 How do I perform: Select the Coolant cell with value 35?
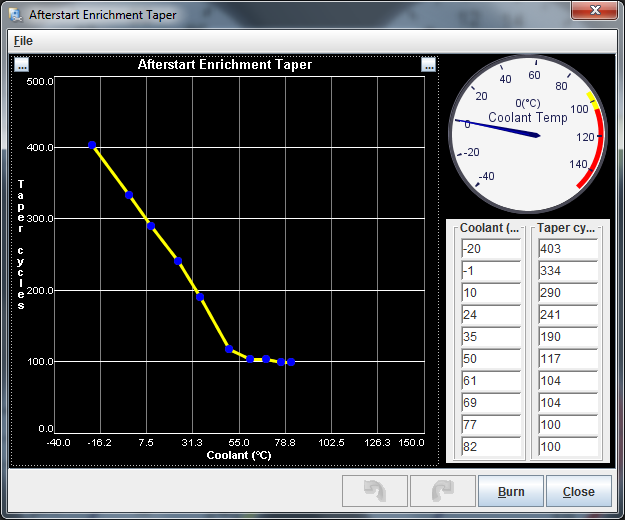491,337
